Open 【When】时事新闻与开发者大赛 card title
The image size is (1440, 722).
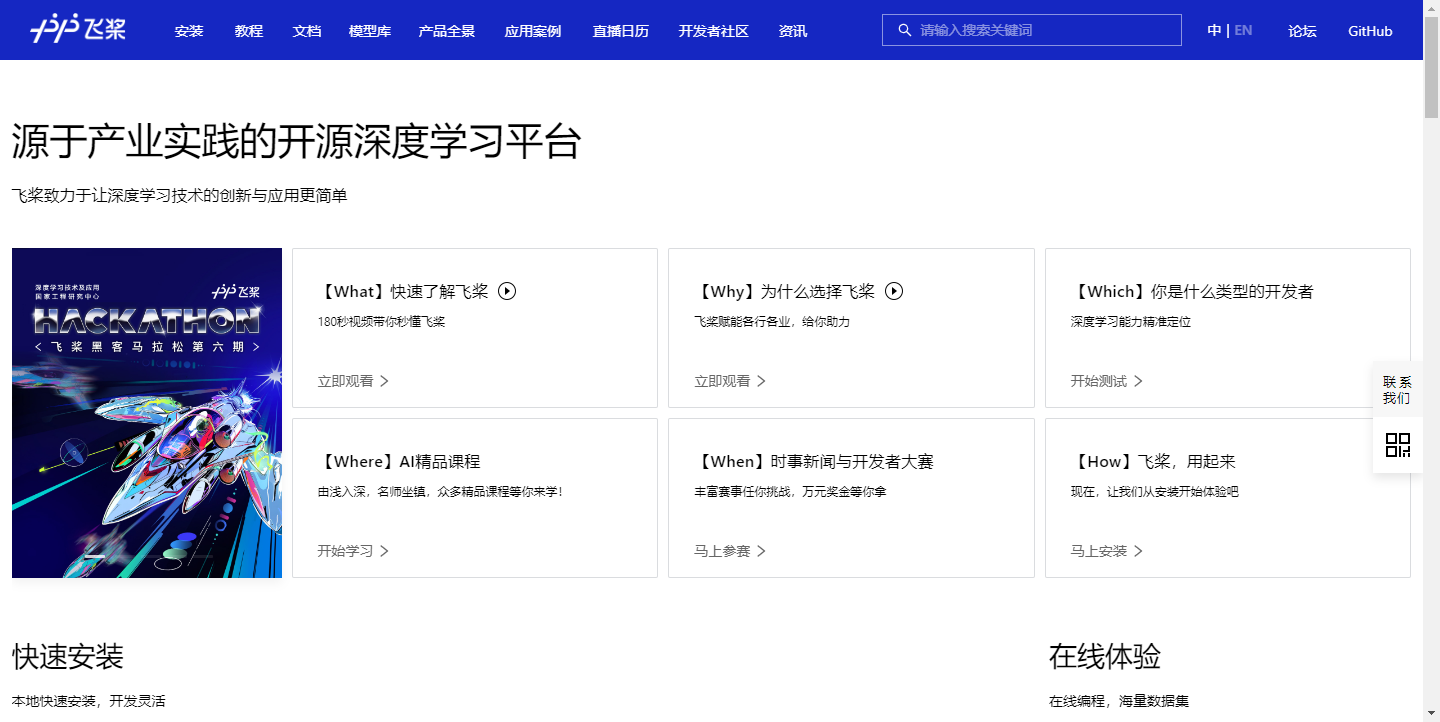pyautogui.click(x=814, y=462)
